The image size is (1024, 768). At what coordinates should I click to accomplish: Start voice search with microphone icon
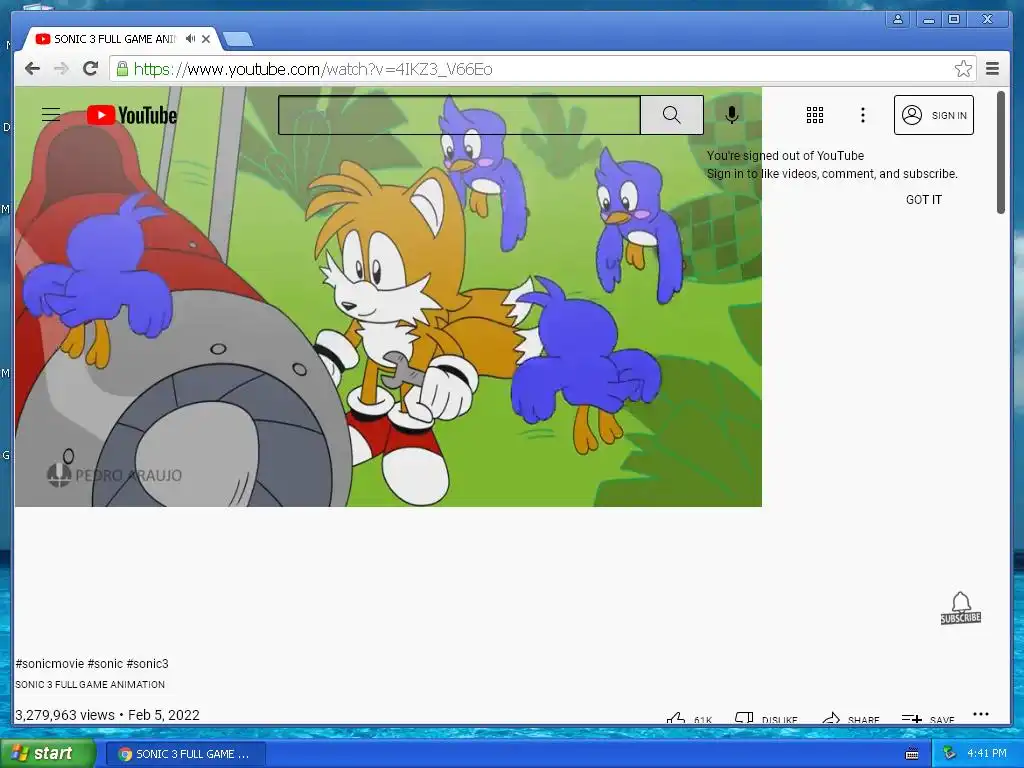(732, 115)
